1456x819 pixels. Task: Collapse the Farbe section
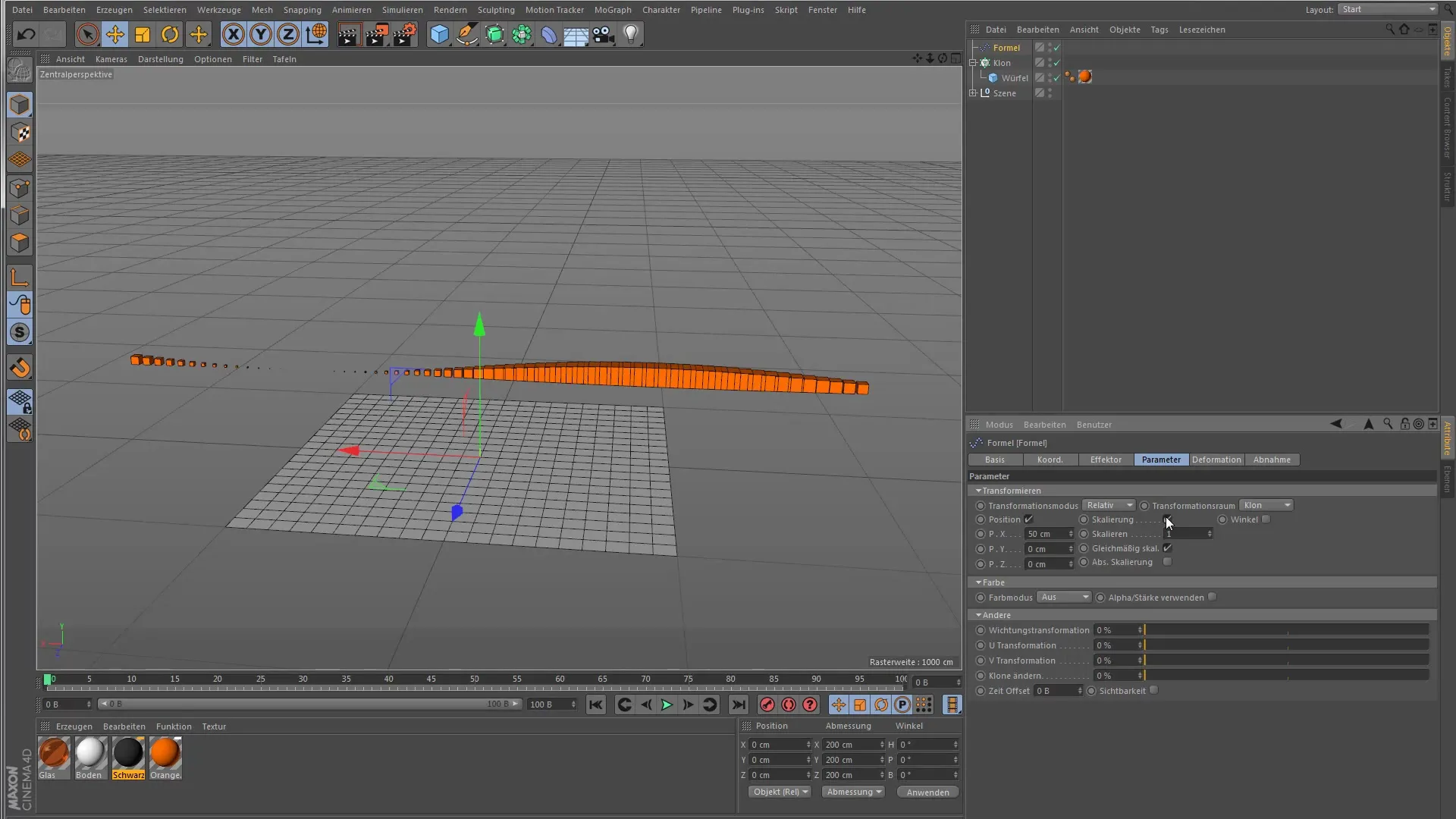pyautogui.click(x=978, y=582)
